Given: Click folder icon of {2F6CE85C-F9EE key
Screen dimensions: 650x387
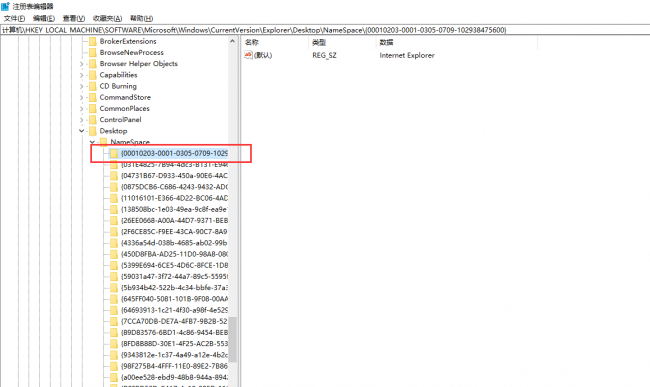Looking at the screenshot, I should [114, 232].
